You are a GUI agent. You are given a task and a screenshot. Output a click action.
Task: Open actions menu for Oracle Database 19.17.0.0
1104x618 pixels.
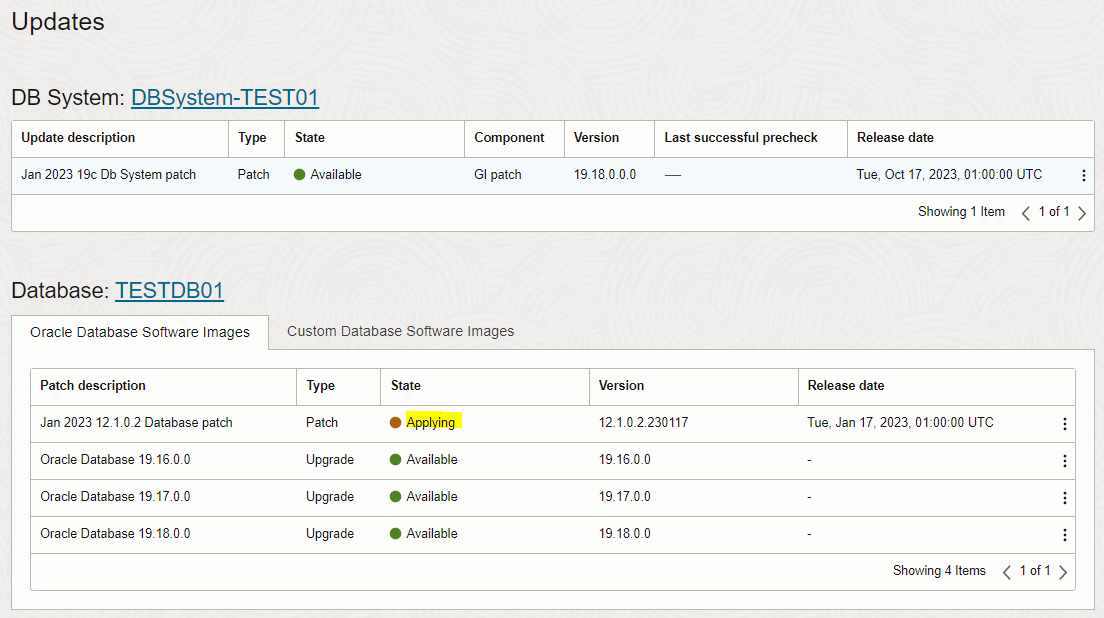[1065, 498]
